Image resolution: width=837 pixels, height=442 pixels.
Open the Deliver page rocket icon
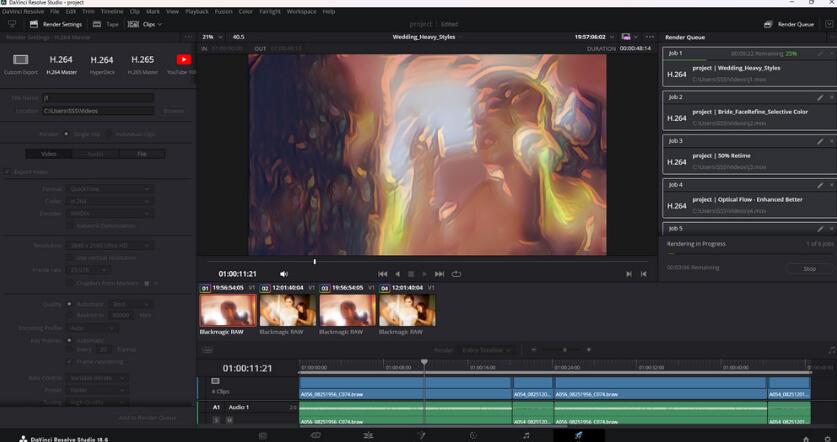pos(578,436)
